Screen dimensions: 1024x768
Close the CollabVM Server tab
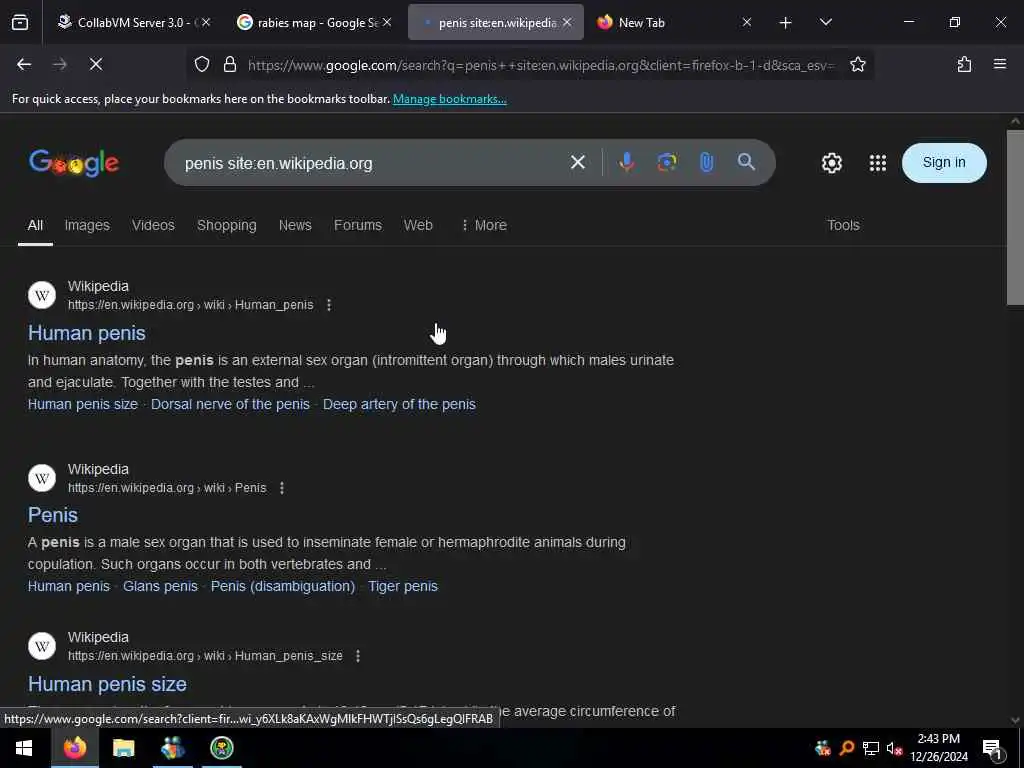(206, 22)
